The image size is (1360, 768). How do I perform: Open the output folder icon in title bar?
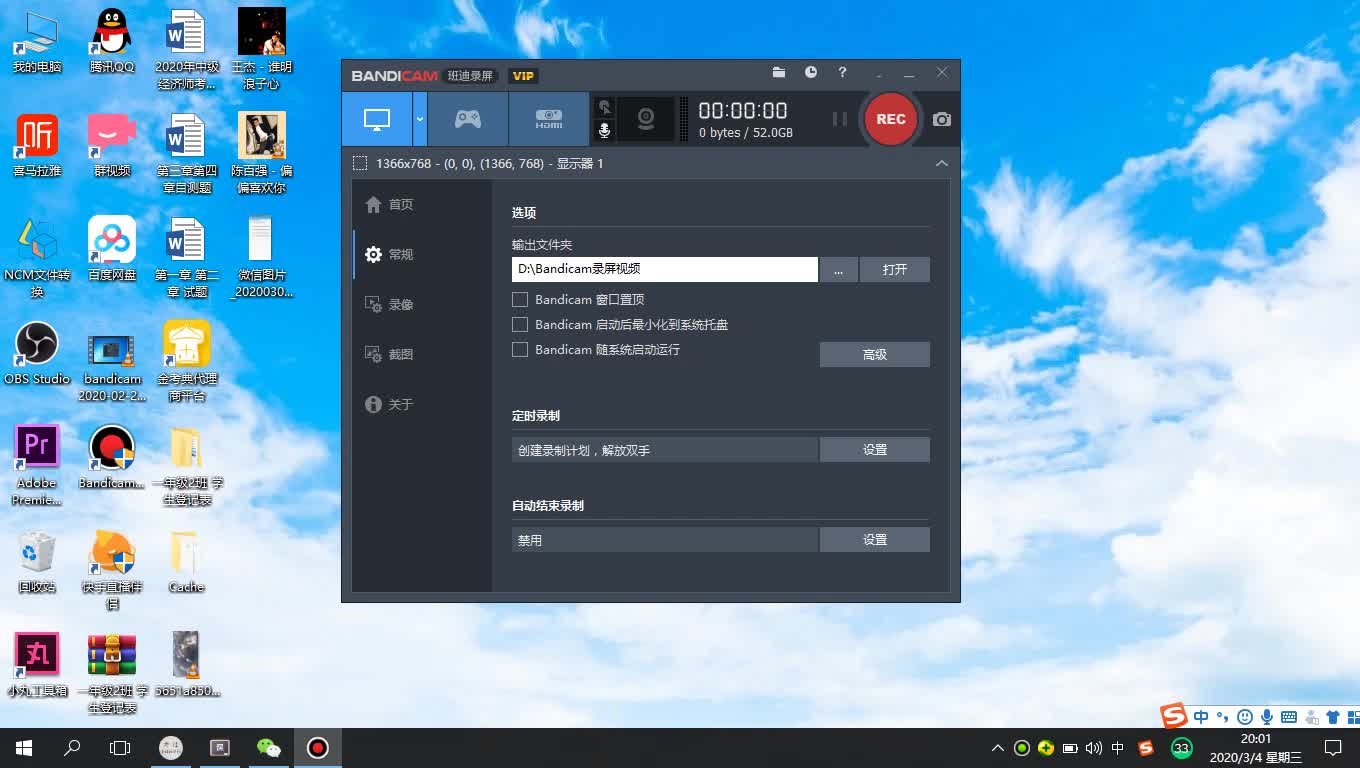(779, 73)
